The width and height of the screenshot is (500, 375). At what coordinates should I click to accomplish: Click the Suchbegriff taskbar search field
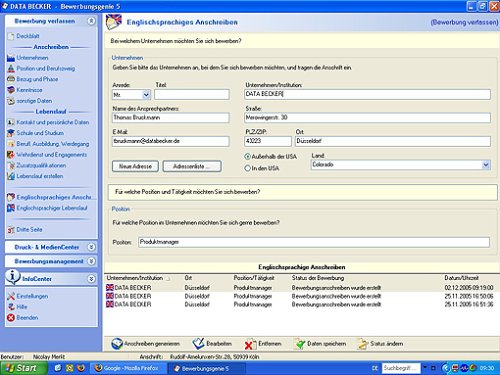tap(401, 368)
